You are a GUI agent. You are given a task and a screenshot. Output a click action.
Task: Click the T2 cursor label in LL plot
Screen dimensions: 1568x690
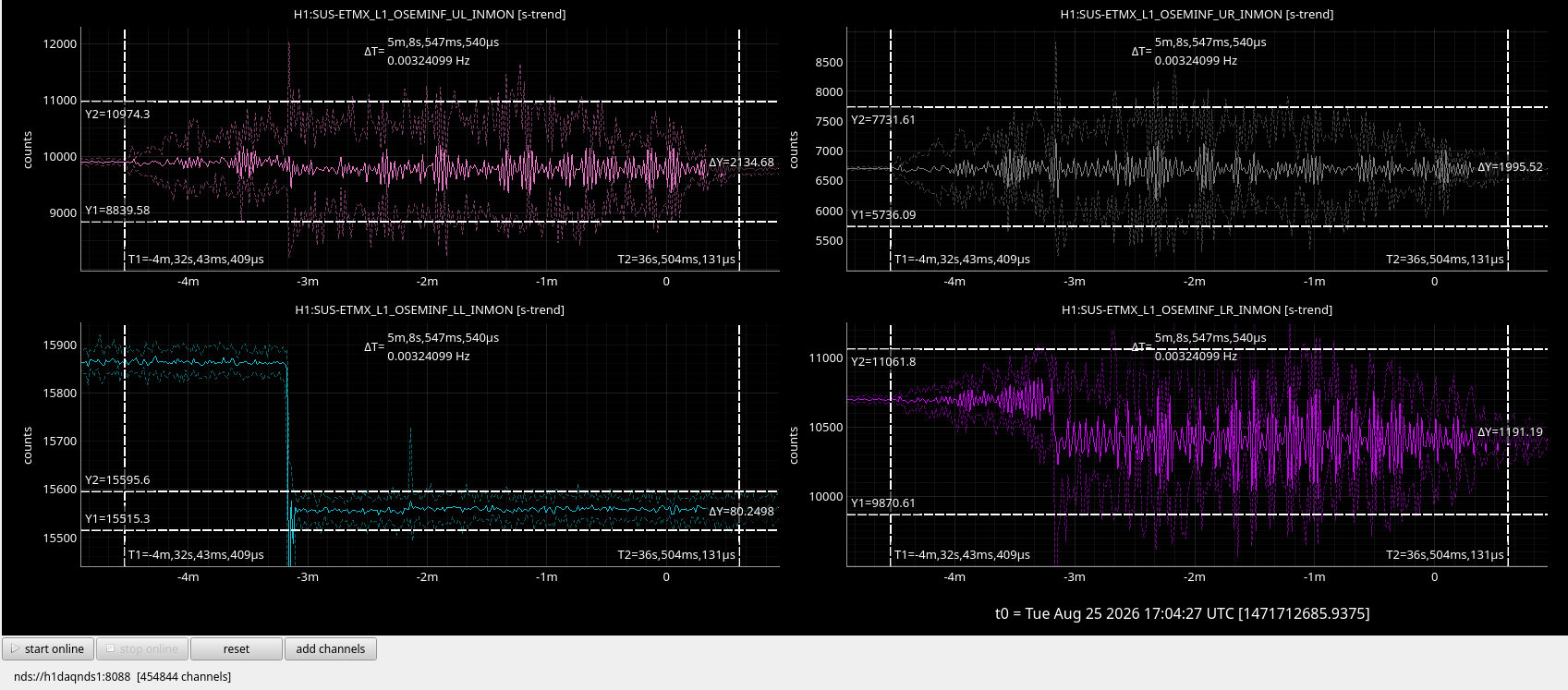pyautogui.click(x=676, y=554)
